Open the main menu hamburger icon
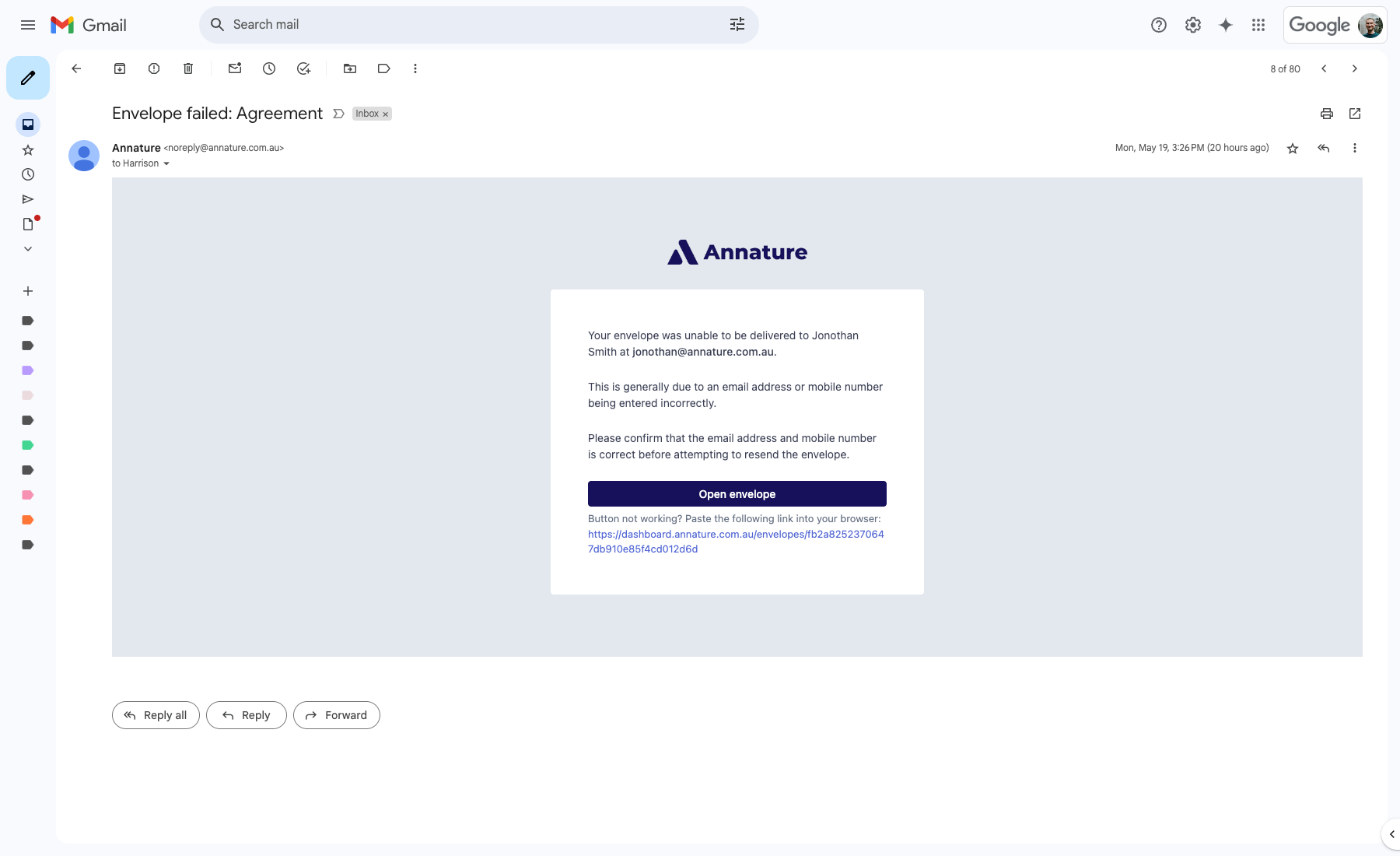This screenshot has width=1400, height=856. click(x=28, y=25)
